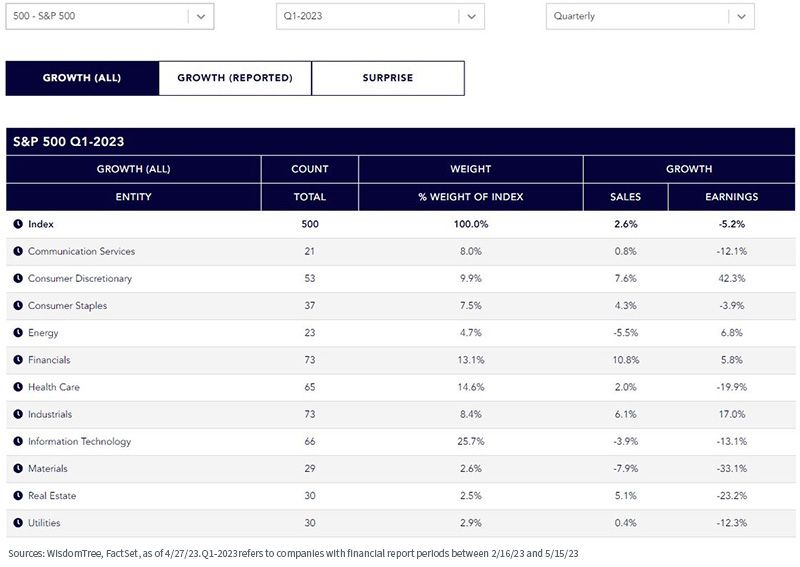Click the clock icon beside Information Technology
Viewport: 800px width, 567px height.
18,441
